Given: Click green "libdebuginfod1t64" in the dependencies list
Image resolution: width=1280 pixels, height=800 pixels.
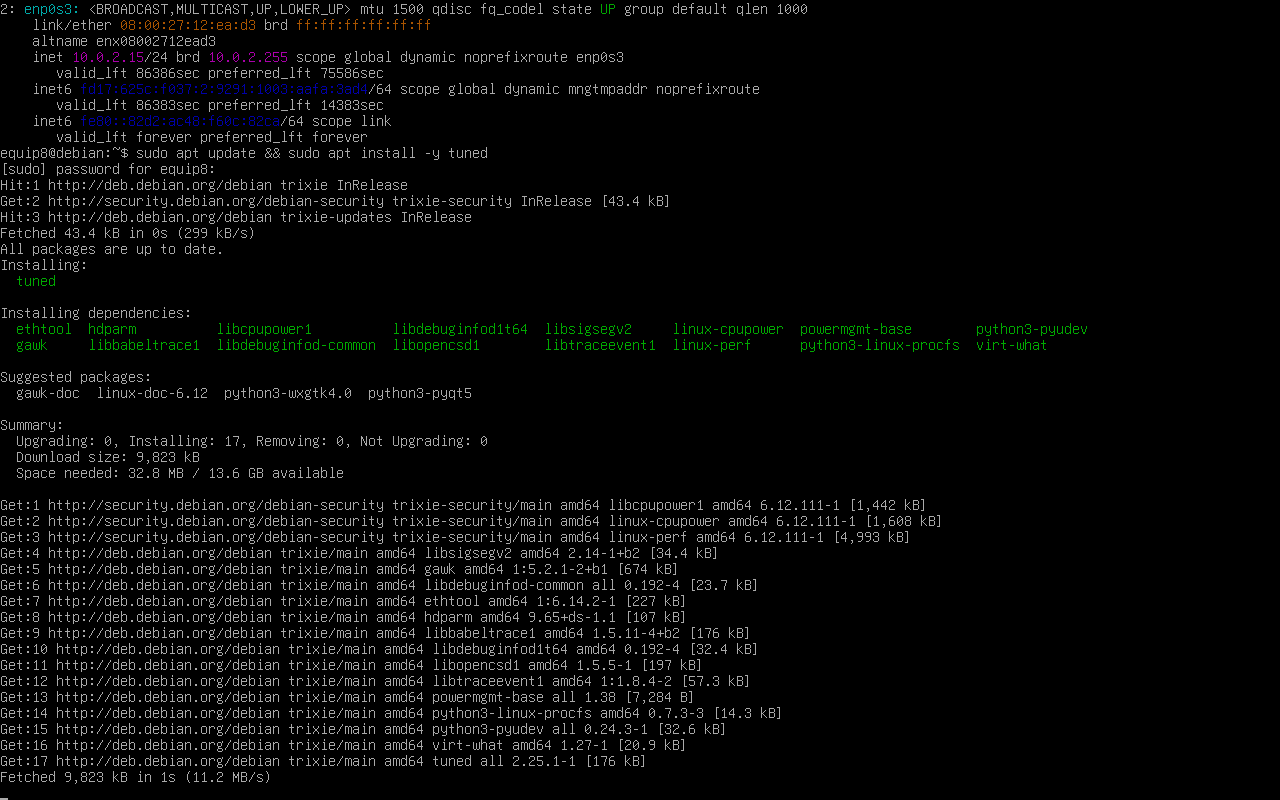Looking at the screenshot, I should [x=460, y=329].
